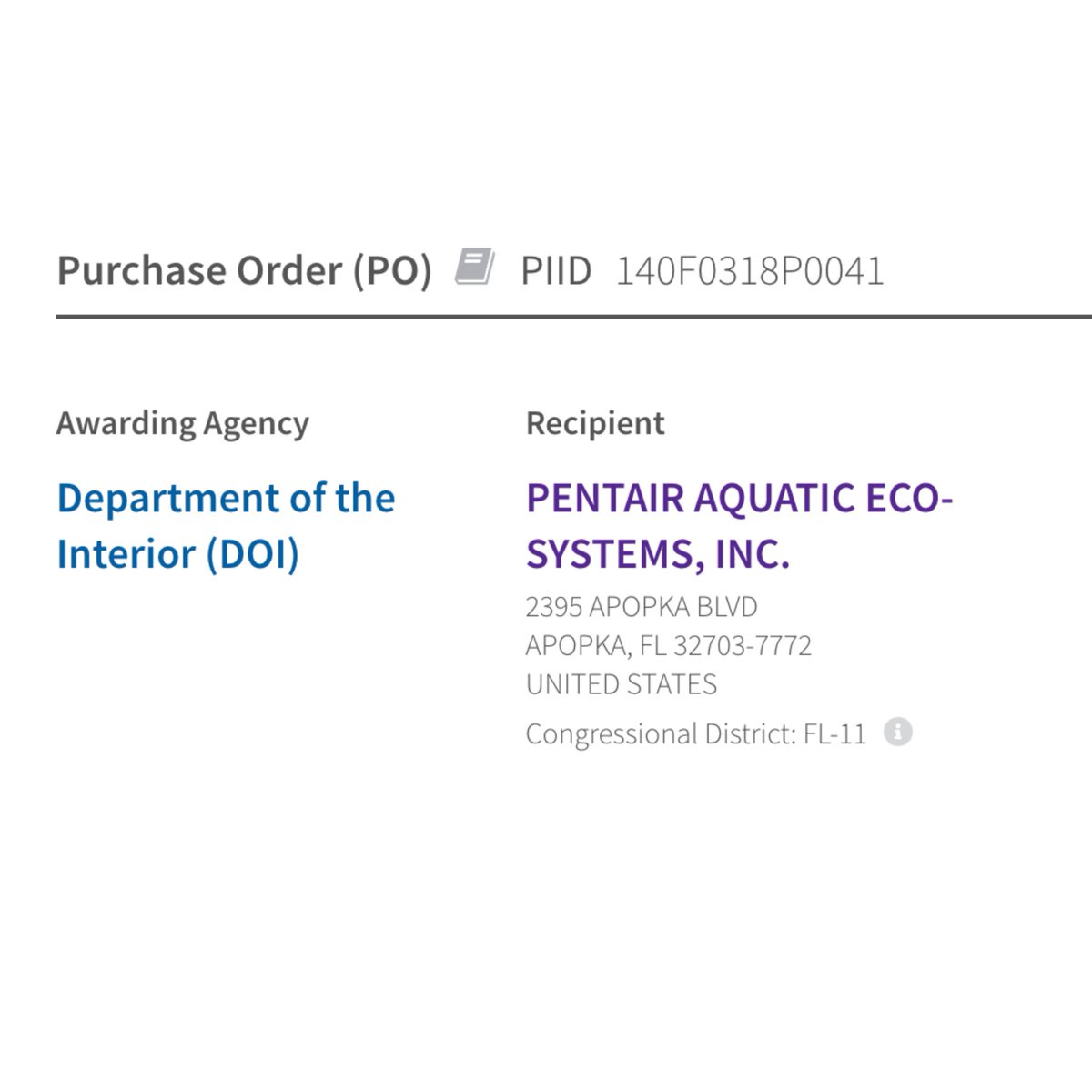This screenshot has width=1092, height=1092.
Task: Click the FL-11 district code
Action: (834, 733)
